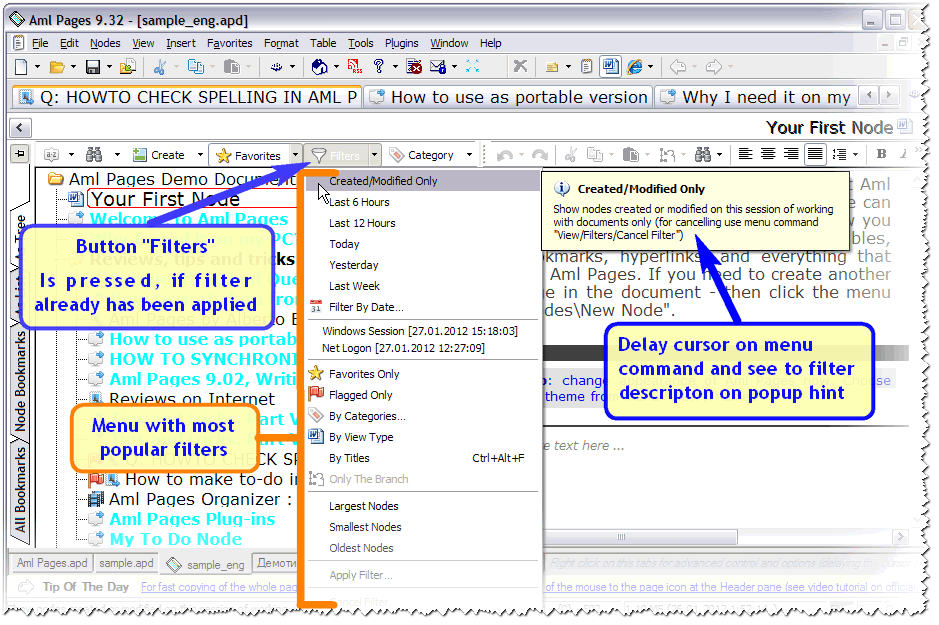
Task: Click the line spacing icon
Action: click(x=840, y=154)
